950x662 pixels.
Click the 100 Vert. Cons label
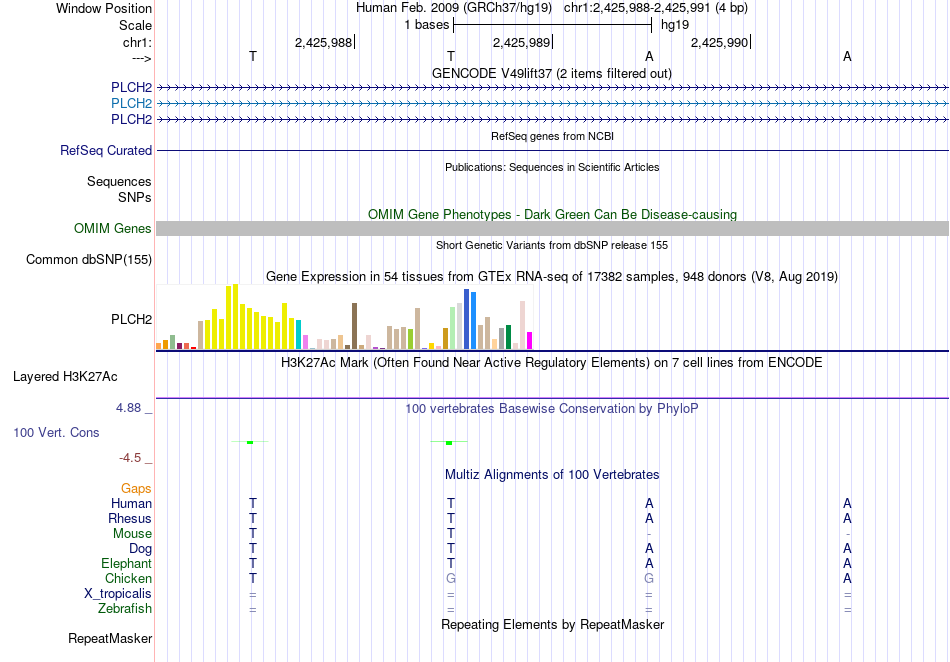56,432
